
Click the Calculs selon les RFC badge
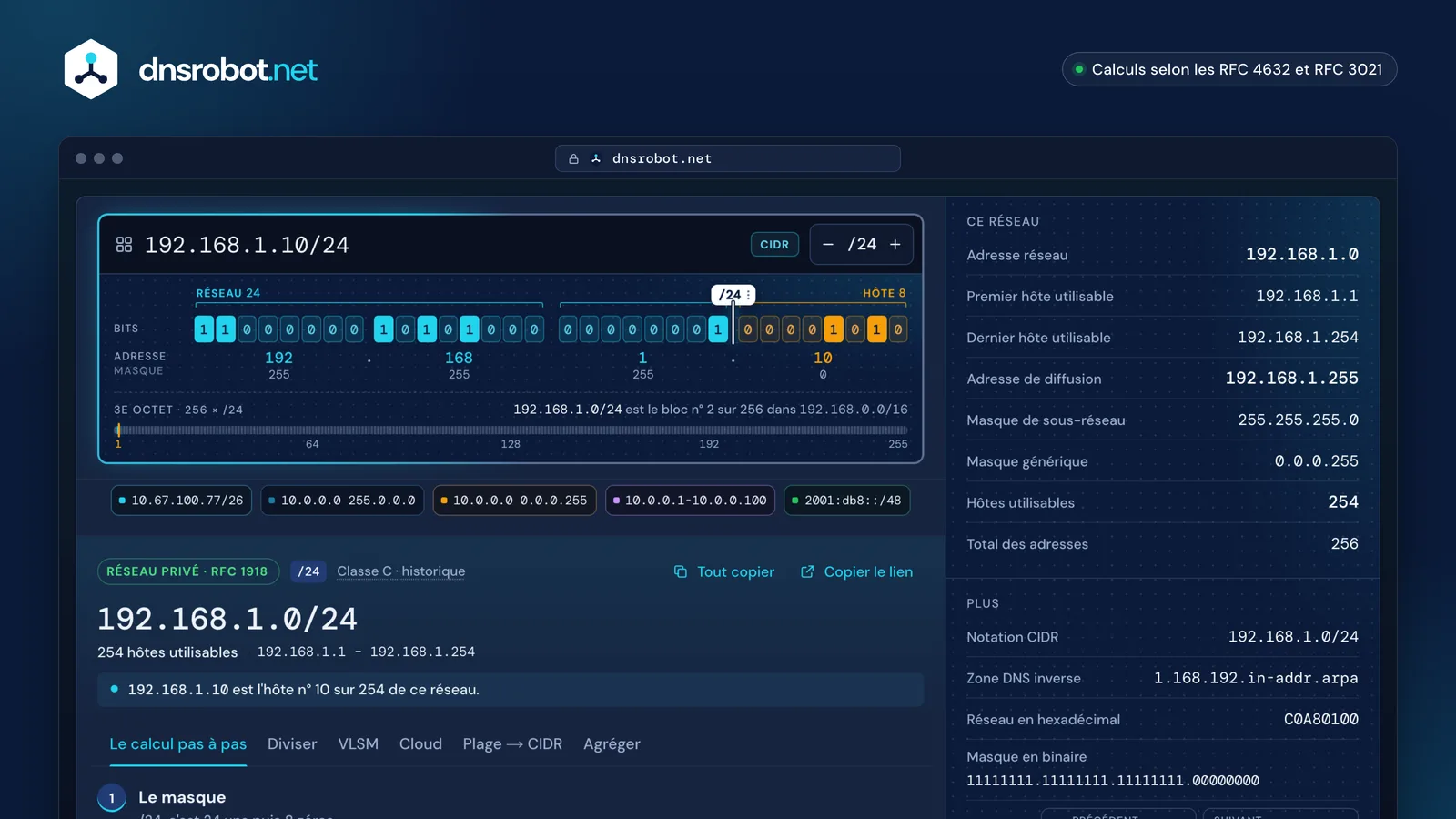click(1229, 69)
